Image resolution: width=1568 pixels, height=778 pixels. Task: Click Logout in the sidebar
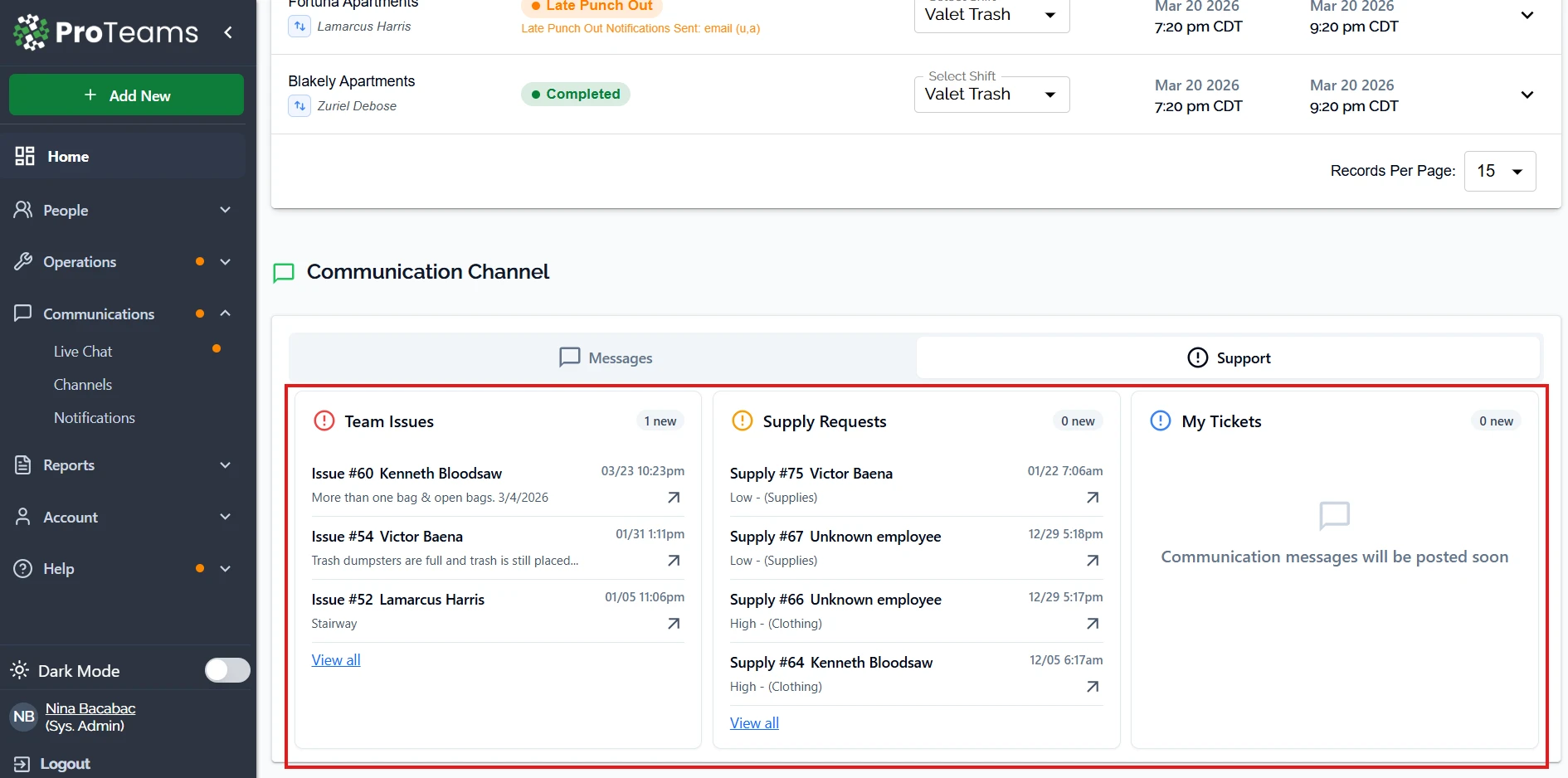pos(65,764)
